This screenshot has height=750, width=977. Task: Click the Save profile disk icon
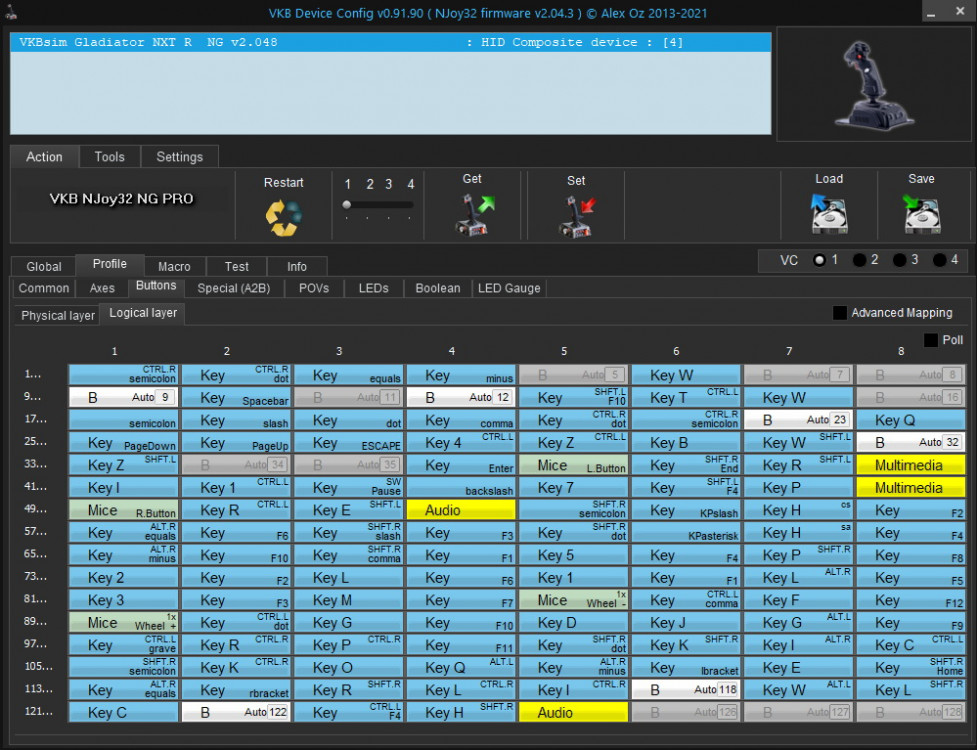point(921,213)
